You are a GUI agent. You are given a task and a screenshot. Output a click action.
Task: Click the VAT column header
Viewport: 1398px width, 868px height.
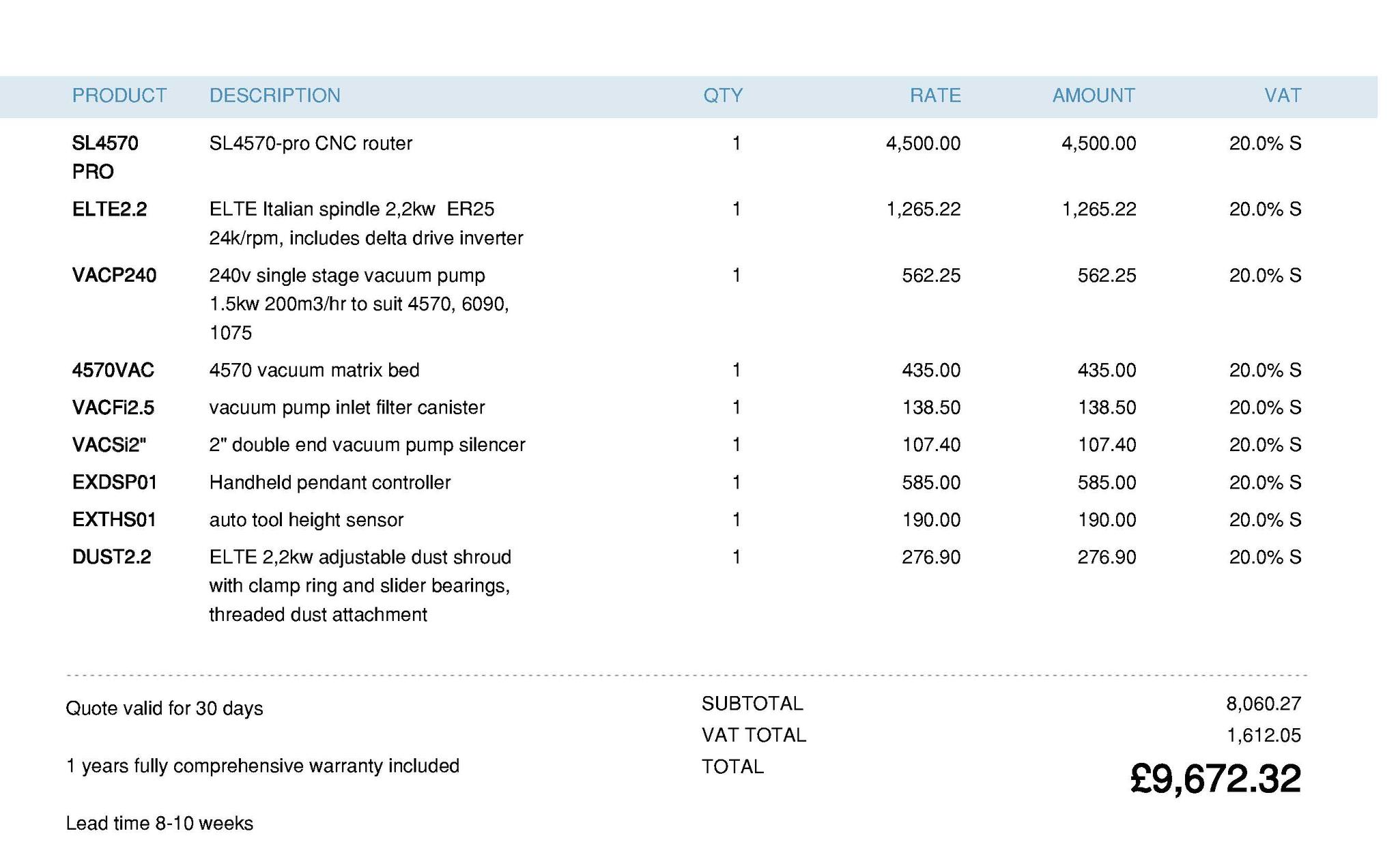pos(1282,96)
